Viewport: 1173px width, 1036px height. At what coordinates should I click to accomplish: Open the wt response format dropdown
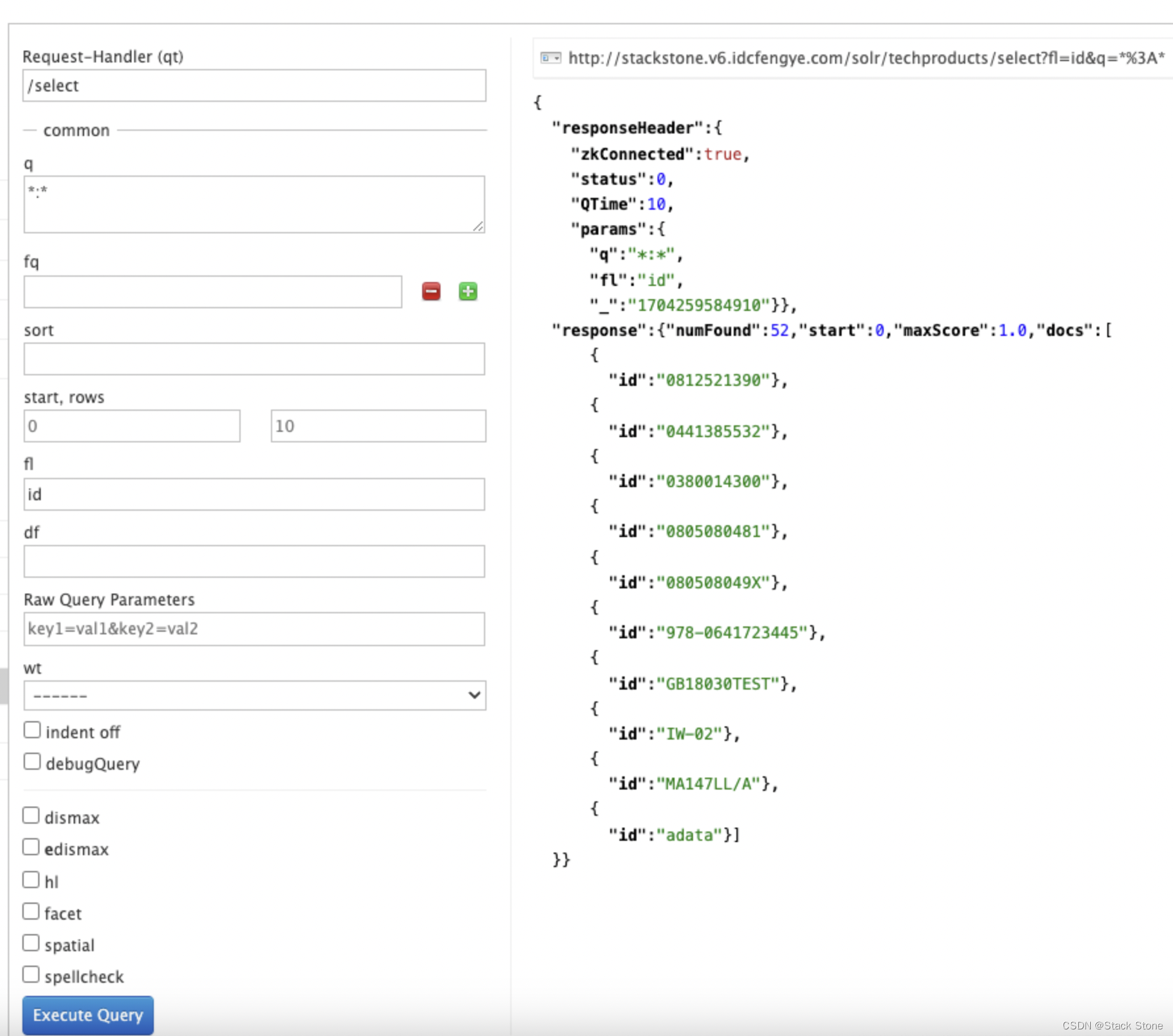254,695
